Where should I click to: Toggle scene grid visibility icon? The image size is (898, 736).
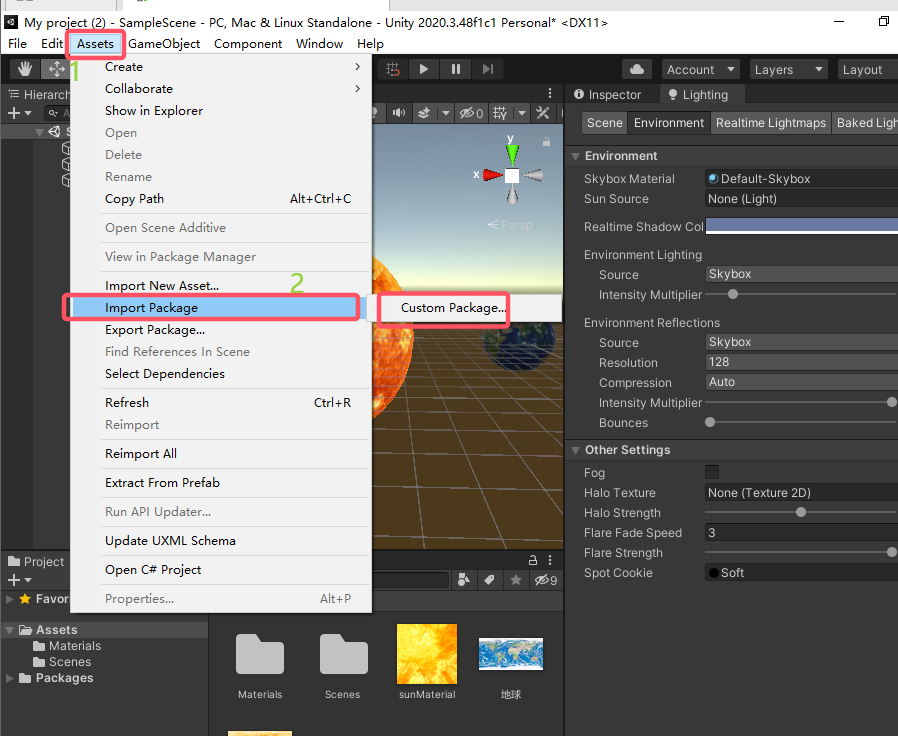pos(500,113)
